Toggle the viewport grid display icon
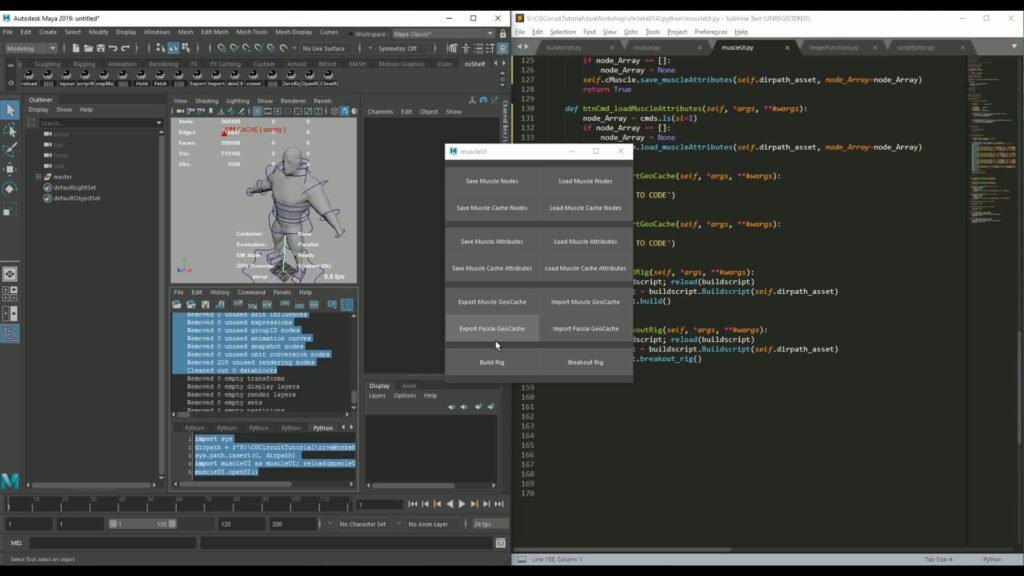The height and width of the screenshot is (576, 1024). pyautogui.click(x=257, y=112)
